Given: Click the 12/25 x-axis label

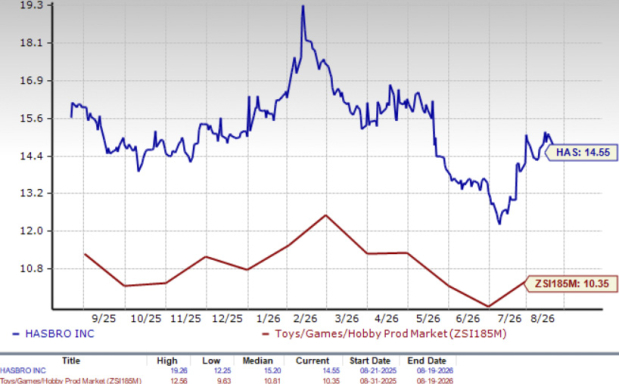Looking at the screenshot, I should coord(227,318).
